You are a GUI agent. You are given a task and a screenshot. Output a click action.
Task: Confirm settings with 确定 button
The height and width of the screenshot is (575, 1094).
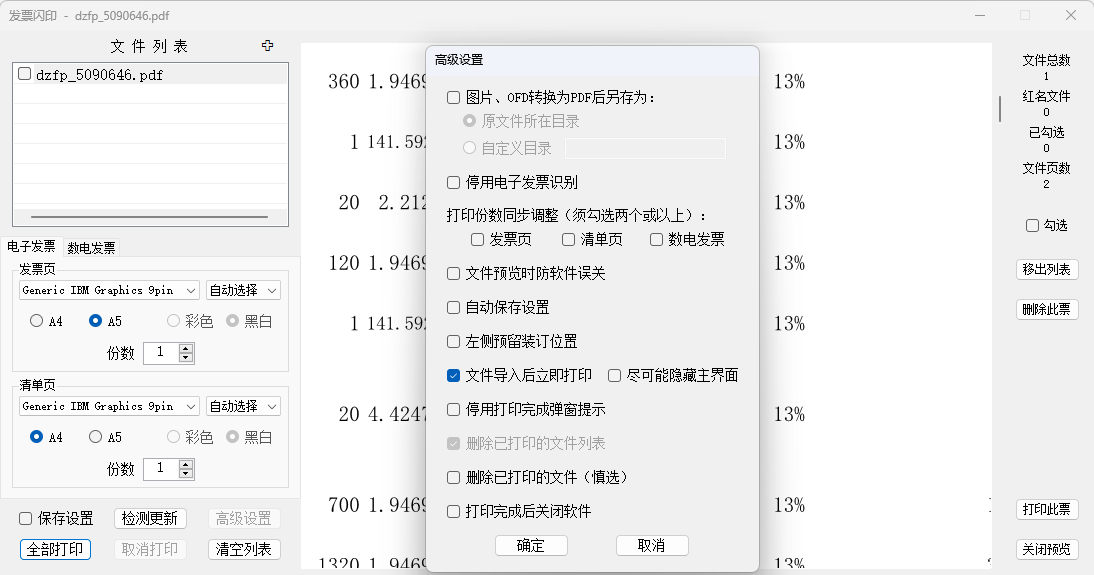coord(531,546)
